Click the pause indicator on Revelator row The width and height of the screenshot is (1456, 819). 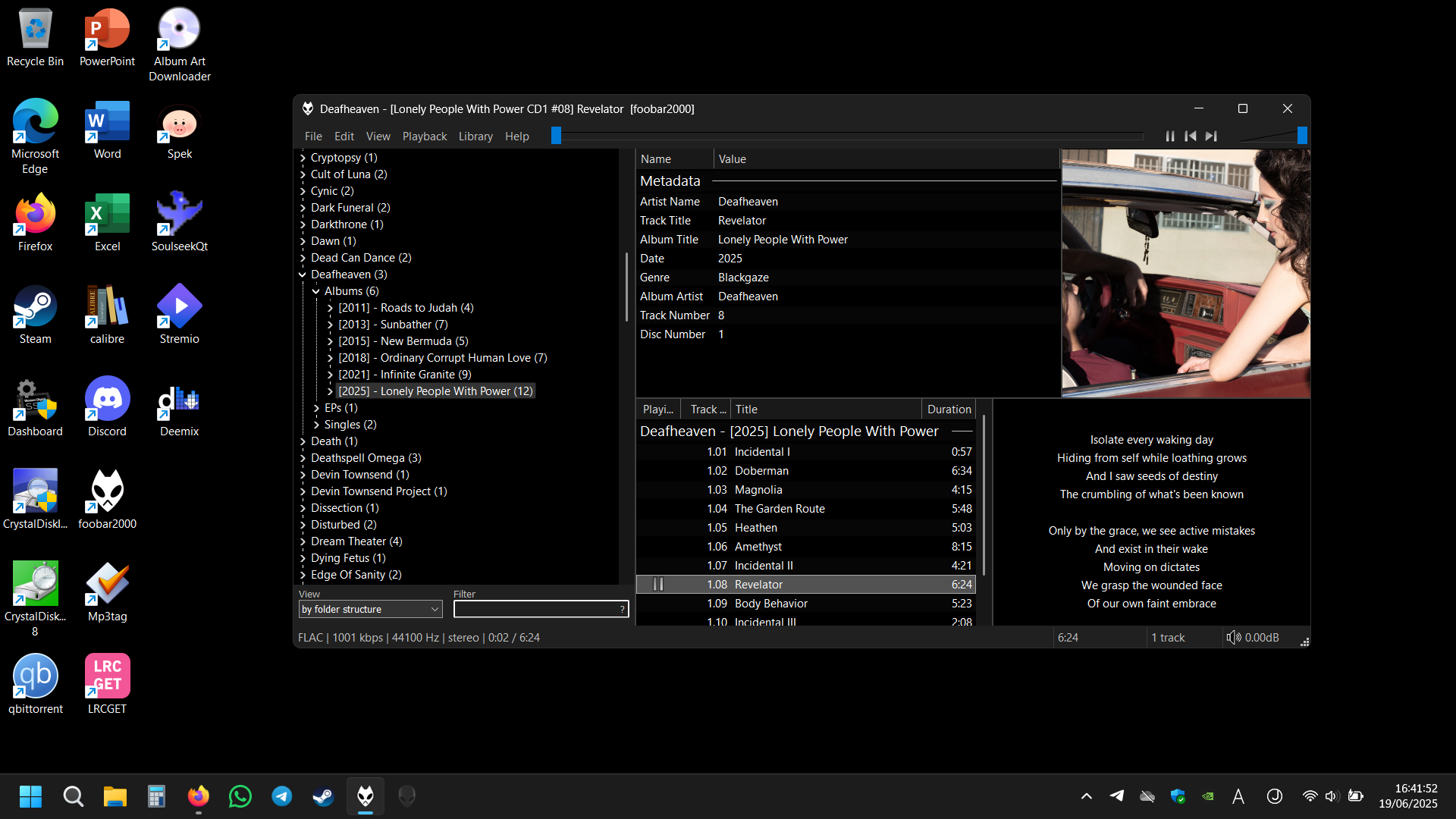pos(658,585)
